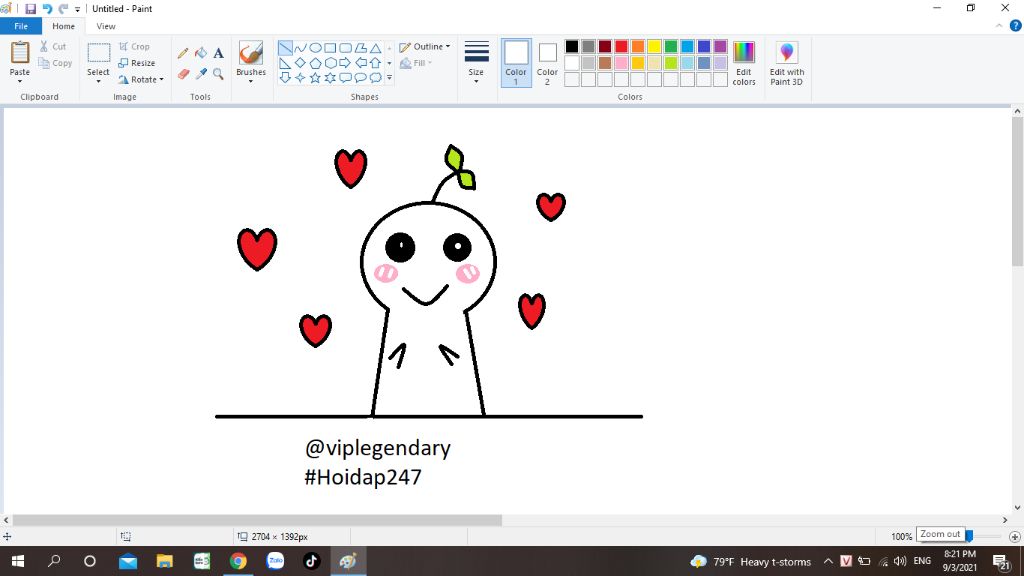Choose the Down arrow shape
The height and width of the screenshot is (576, 1024).
click(x=285, y=78)
